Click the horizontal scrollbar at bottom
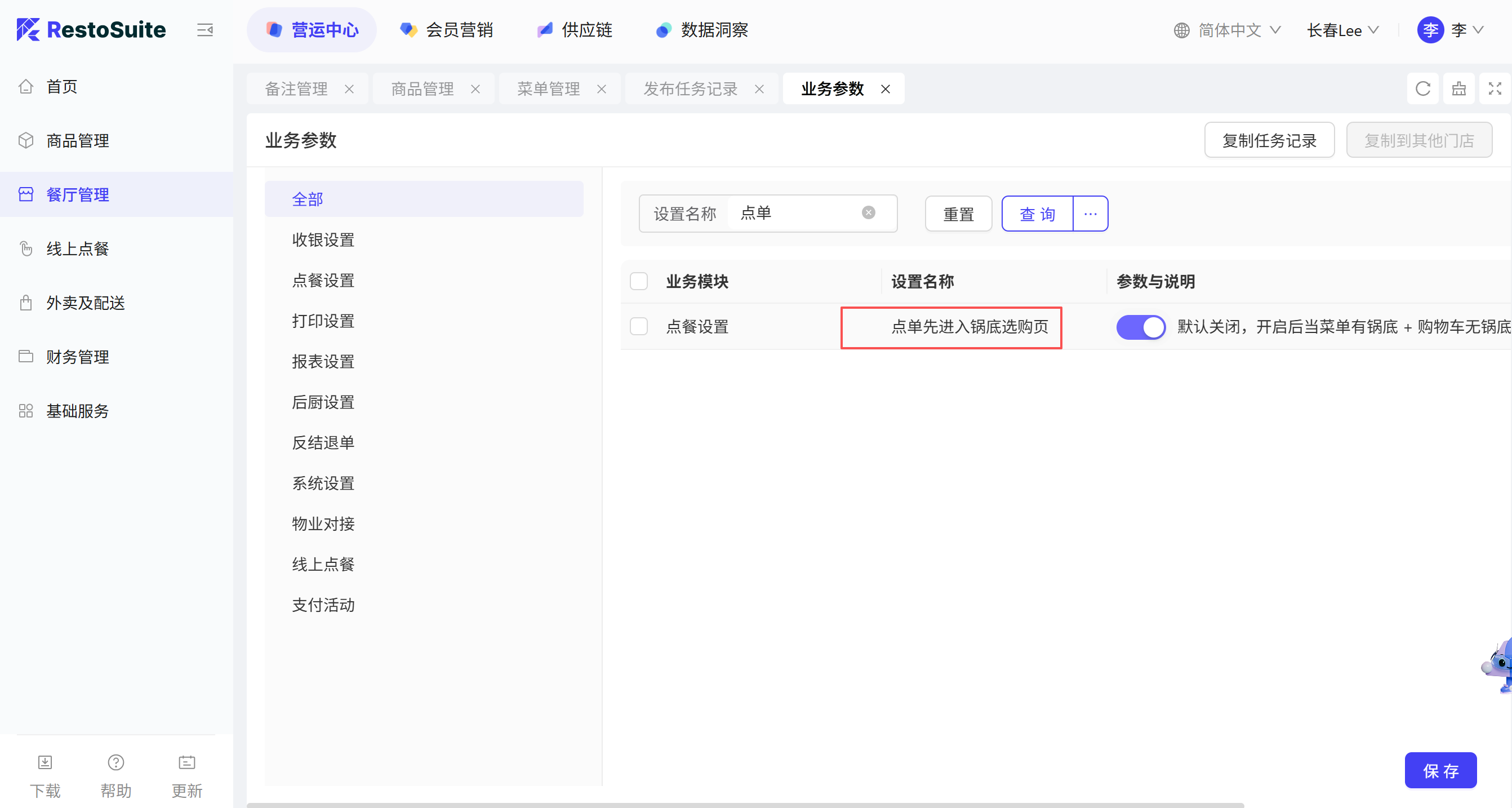 [744, 805]
